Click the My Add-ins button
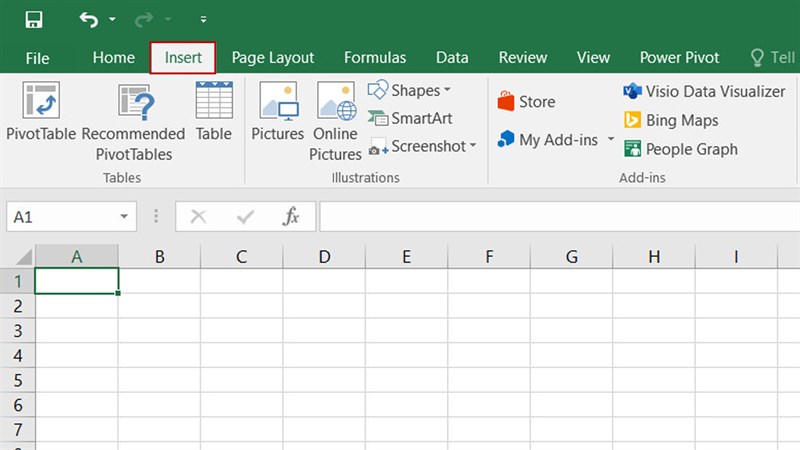The height and width of the screenshot is (450, 800). click(x=547, y=140)
